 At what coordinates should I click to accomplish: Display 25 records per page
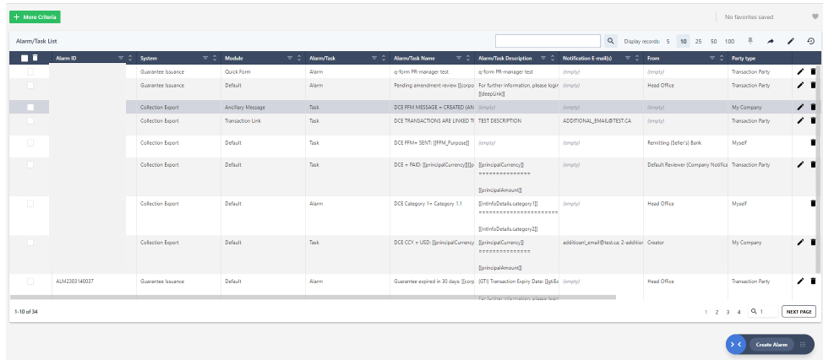tap(698, 41)
